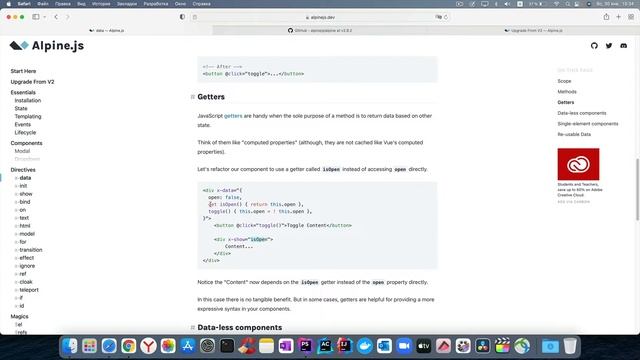Open Finder from the dock
Screen dimensions: 640x360
(70, 346)
